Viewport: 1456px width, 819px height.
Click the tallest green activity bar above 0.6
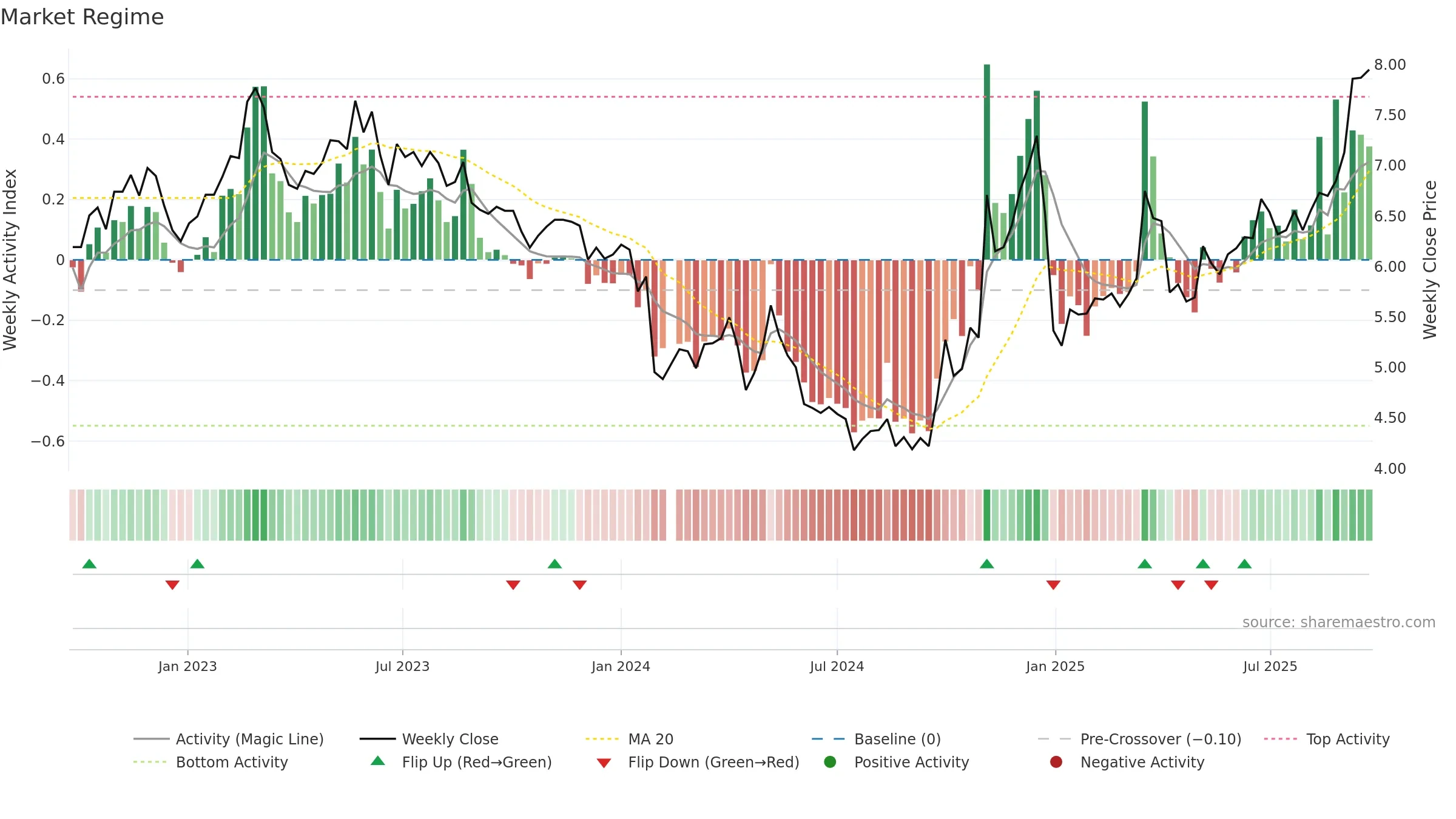click(987, 162)
